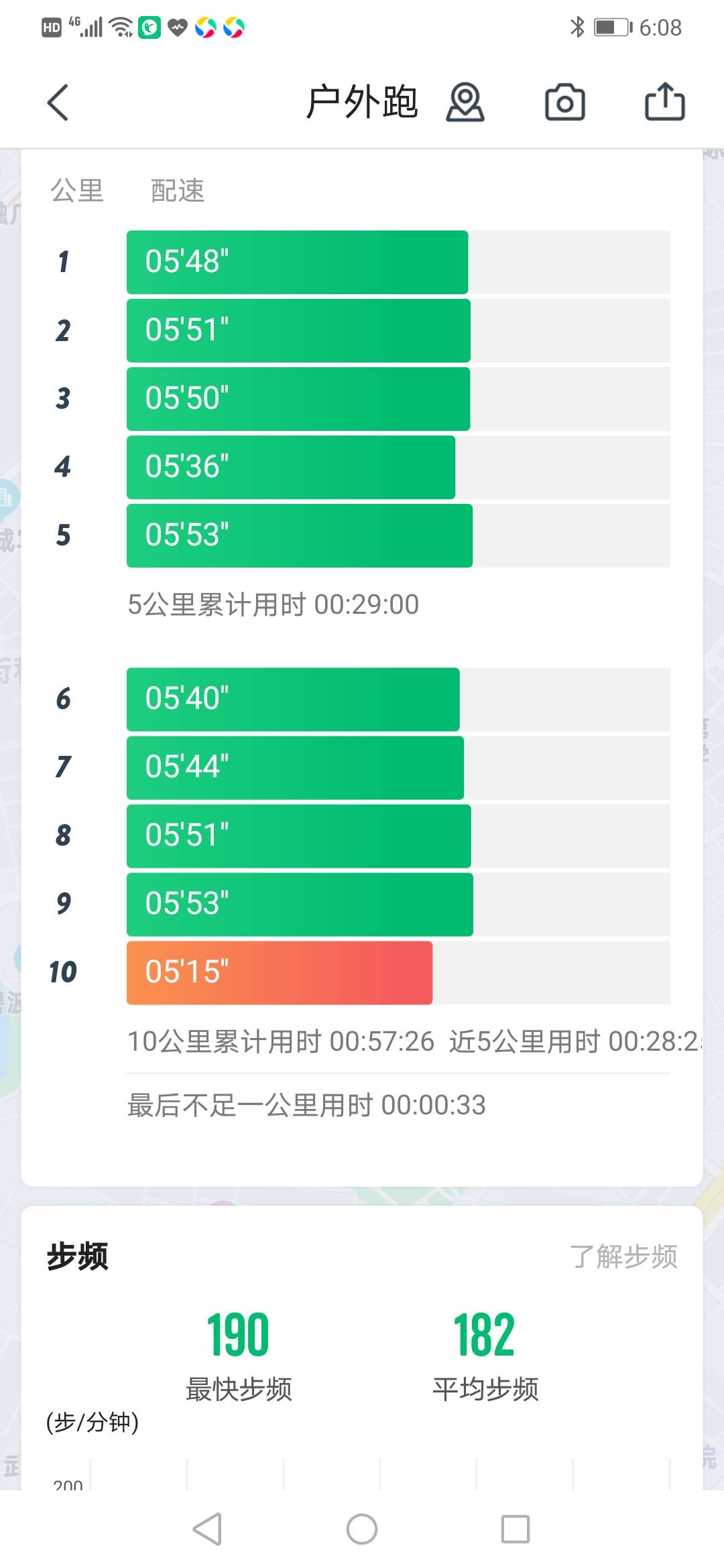Tap the 5公里累计用时 summary text

tap(273, 604)
